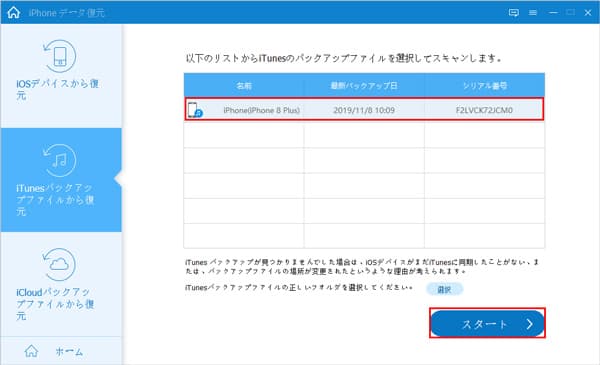600x365 pixels.
Task: Select the iOSデバイスから復元 phone icon
Action: [59, 56]
